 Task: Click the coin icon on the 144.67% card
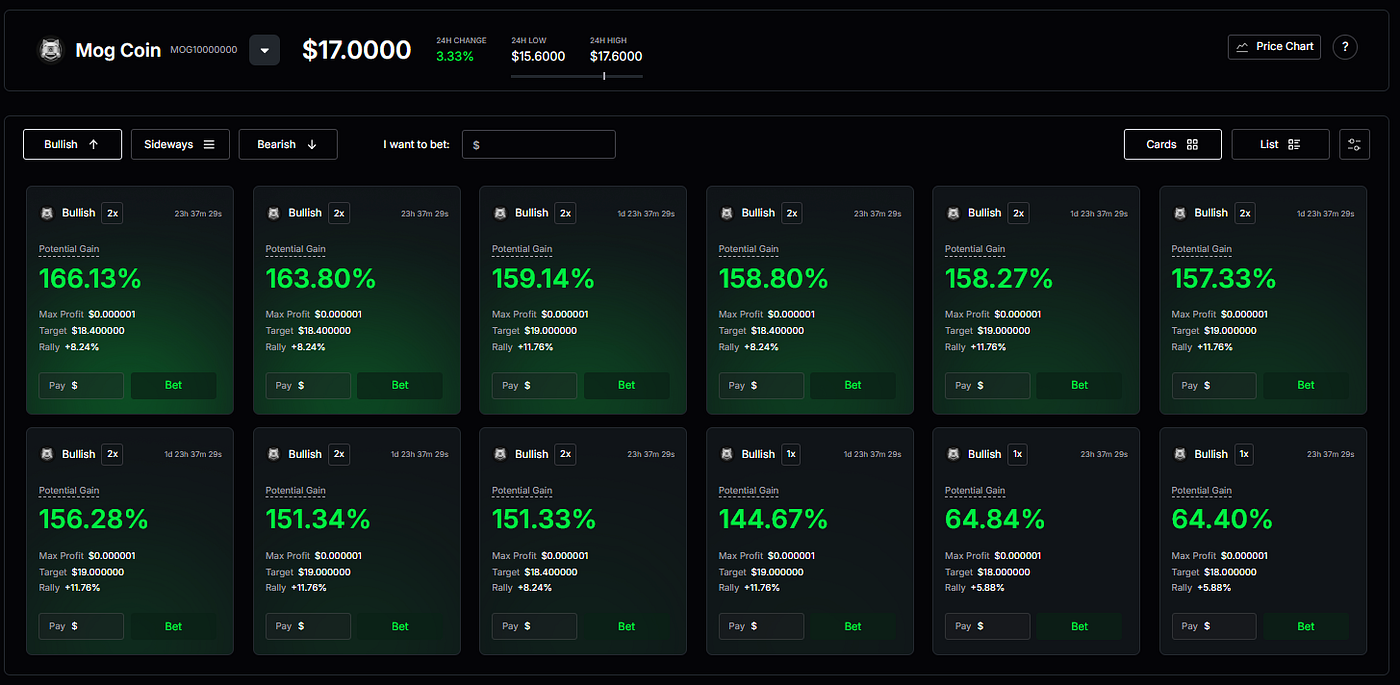click(726, 454)
